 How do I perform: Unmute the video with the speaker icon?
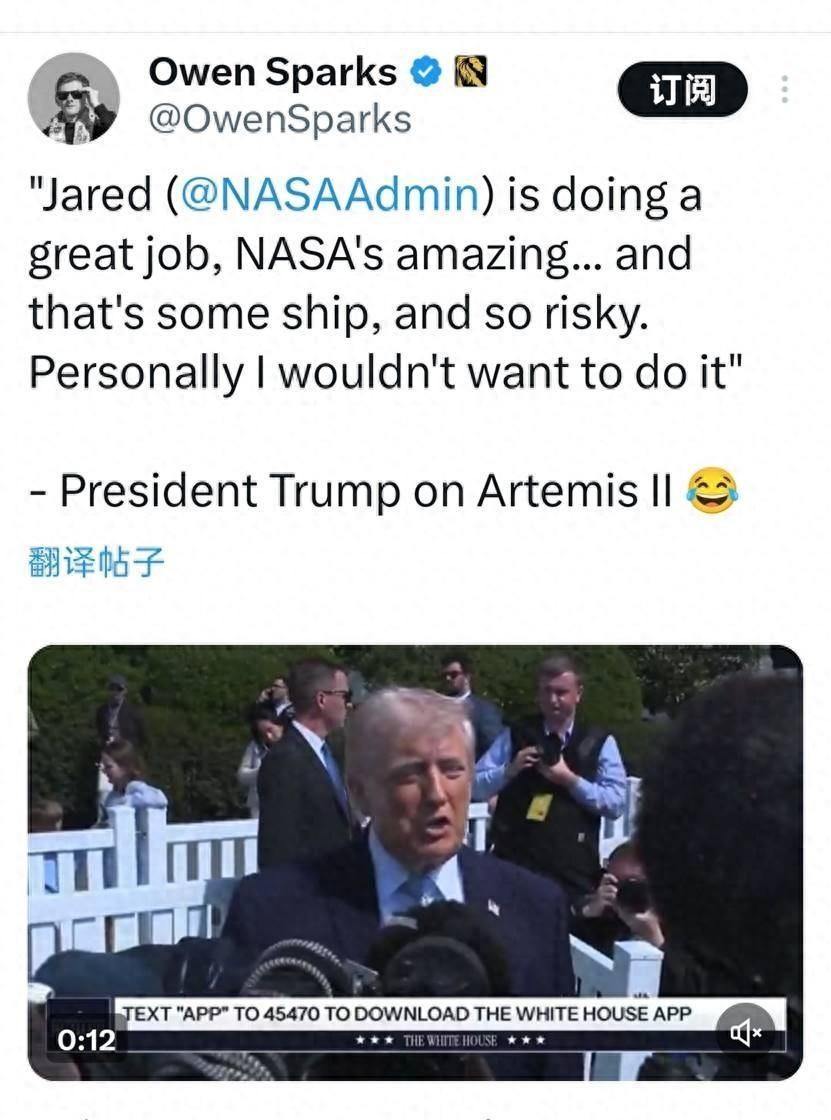pyautogui.click(x=745, y=1032)
